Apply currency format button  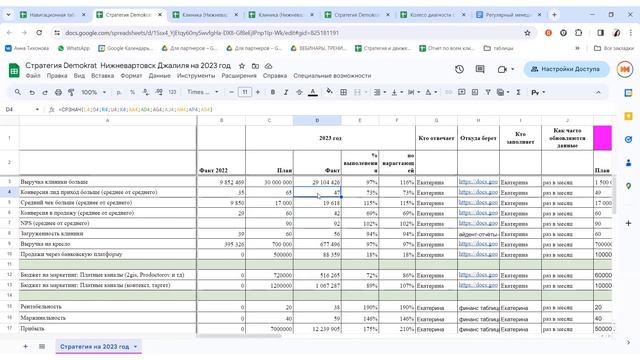(119, 93)
